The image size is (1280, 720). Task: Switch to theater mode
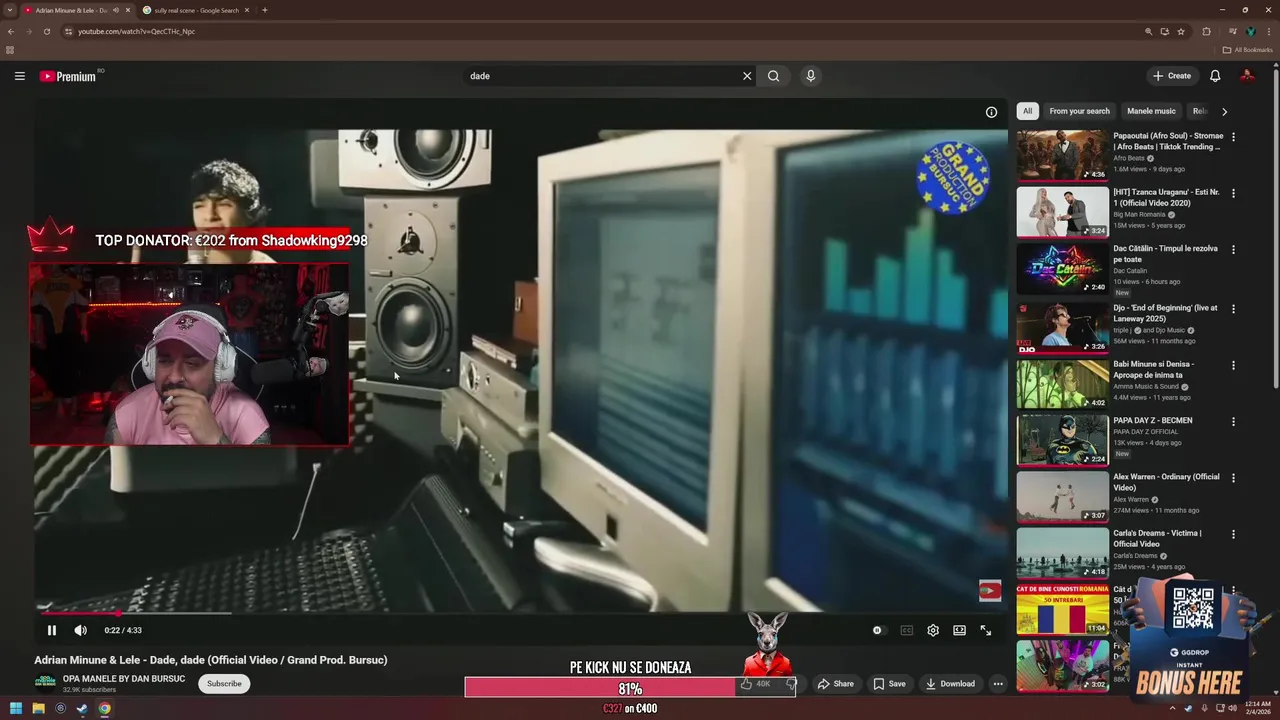point(959,630)
